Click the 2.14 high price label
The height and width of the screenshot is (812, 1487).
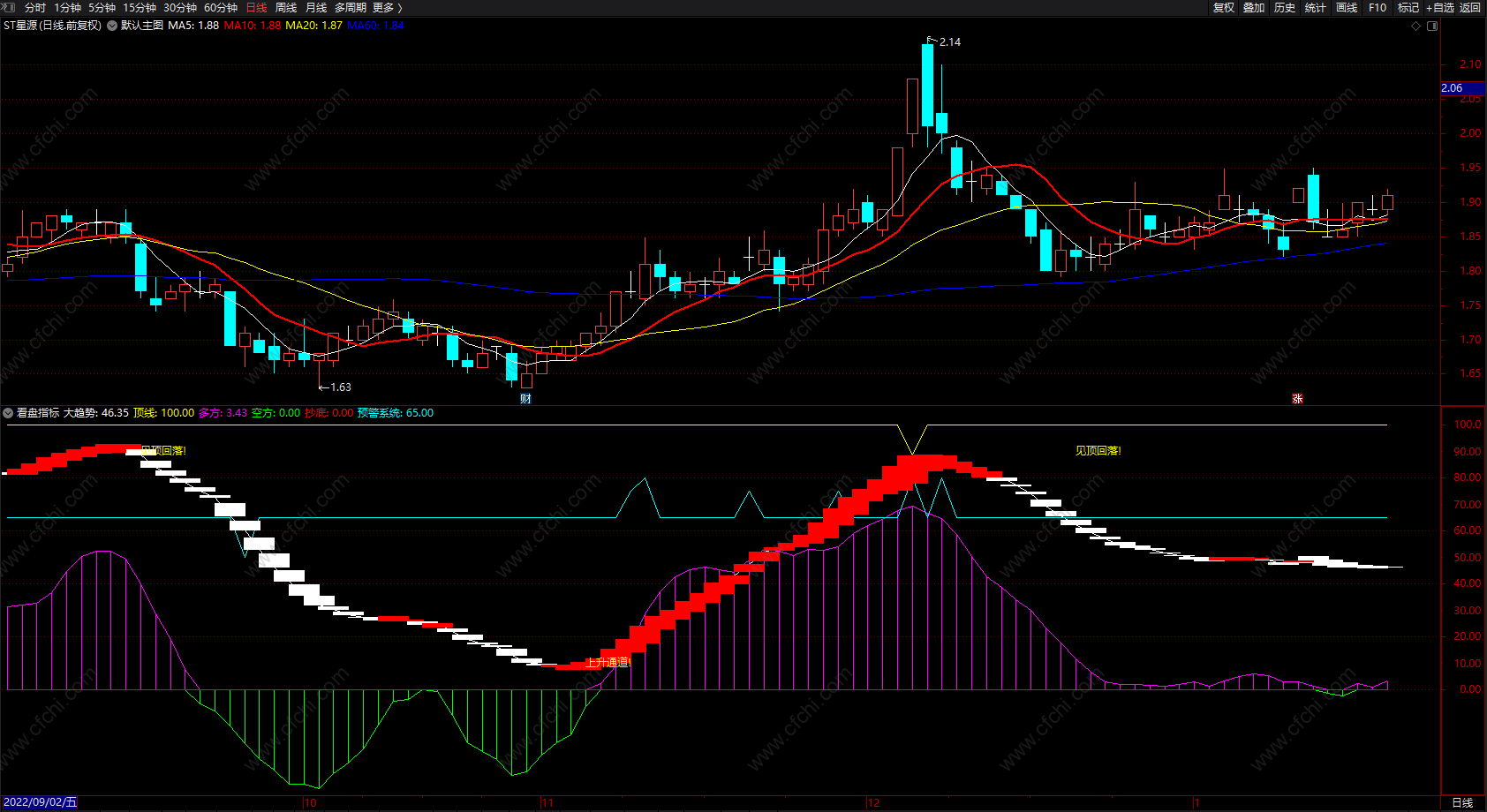(950, 42)
